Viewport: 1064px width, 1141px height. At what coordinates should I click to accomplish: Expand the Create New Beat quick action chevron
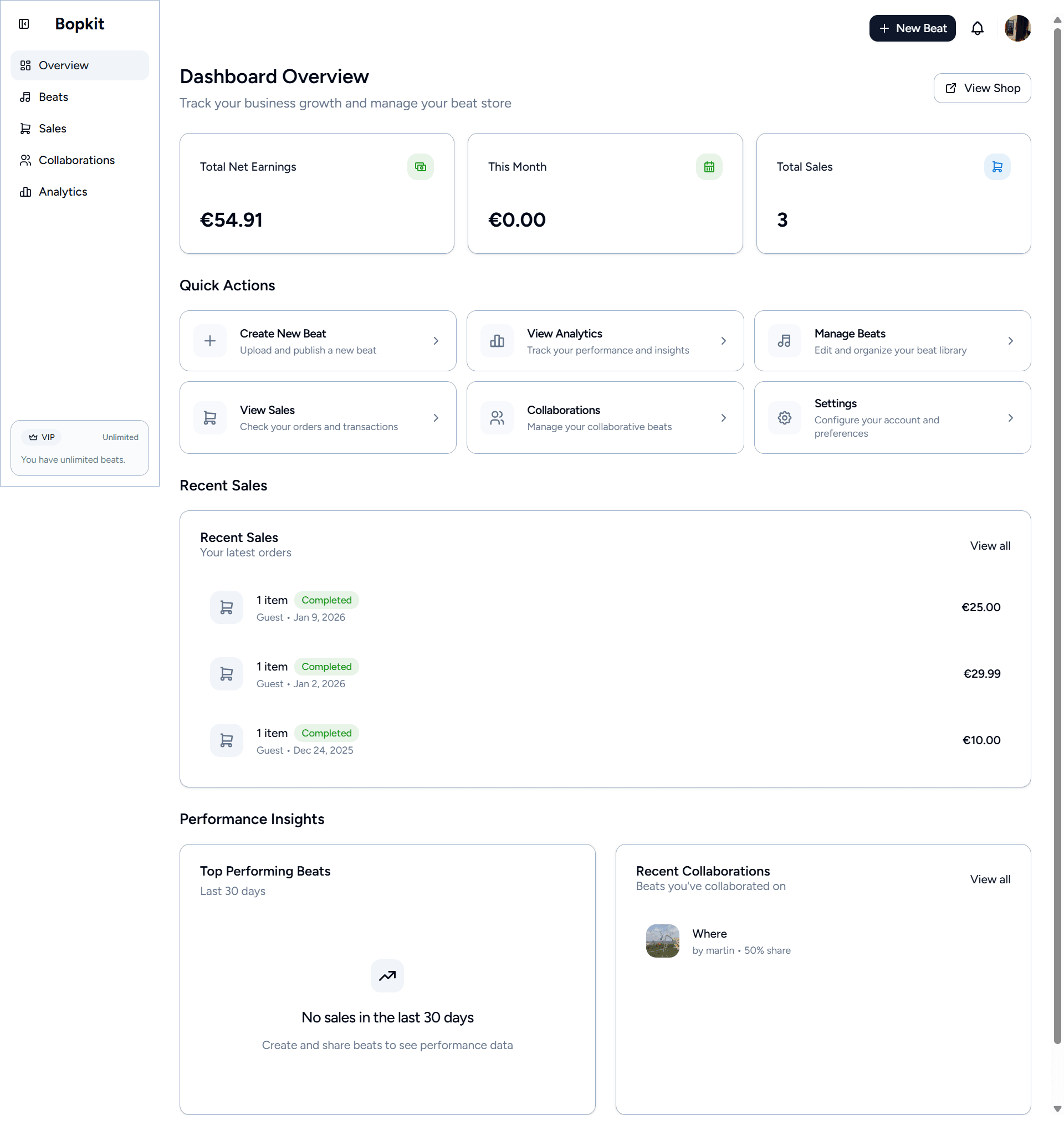pos(436,341)
